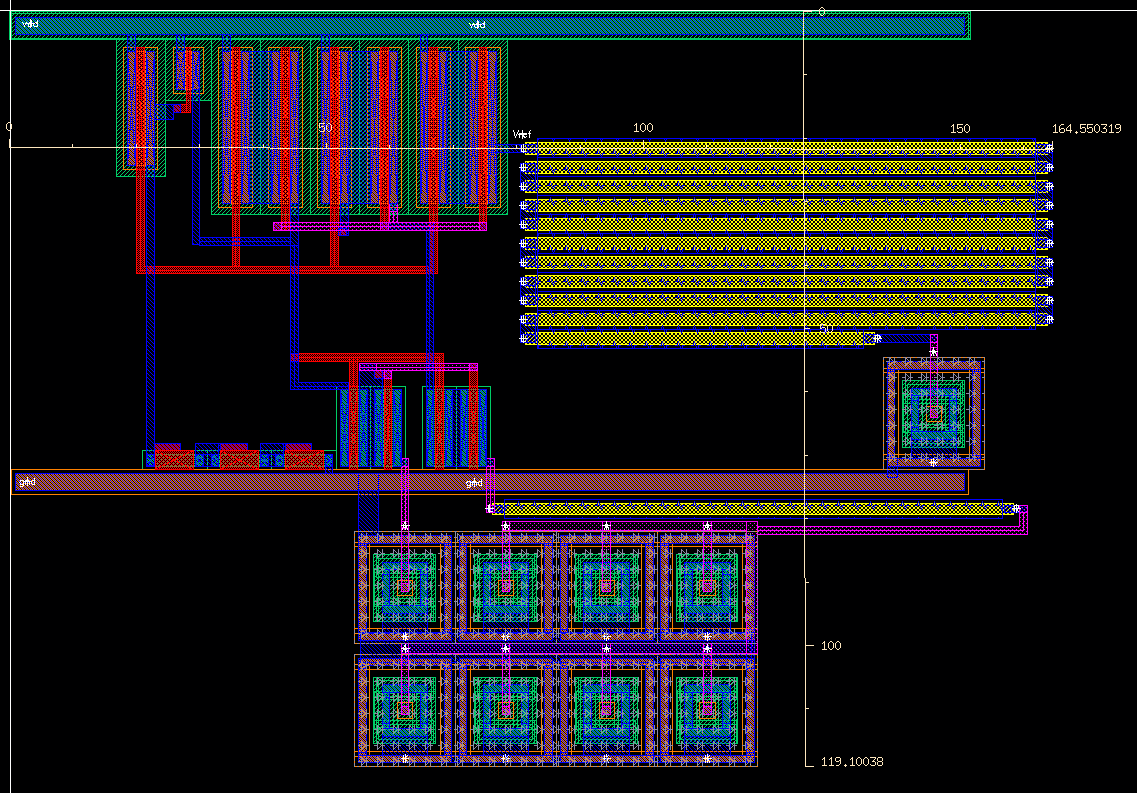
Task: Click the leftmost vdd pin label
Action: click(30, 25)
